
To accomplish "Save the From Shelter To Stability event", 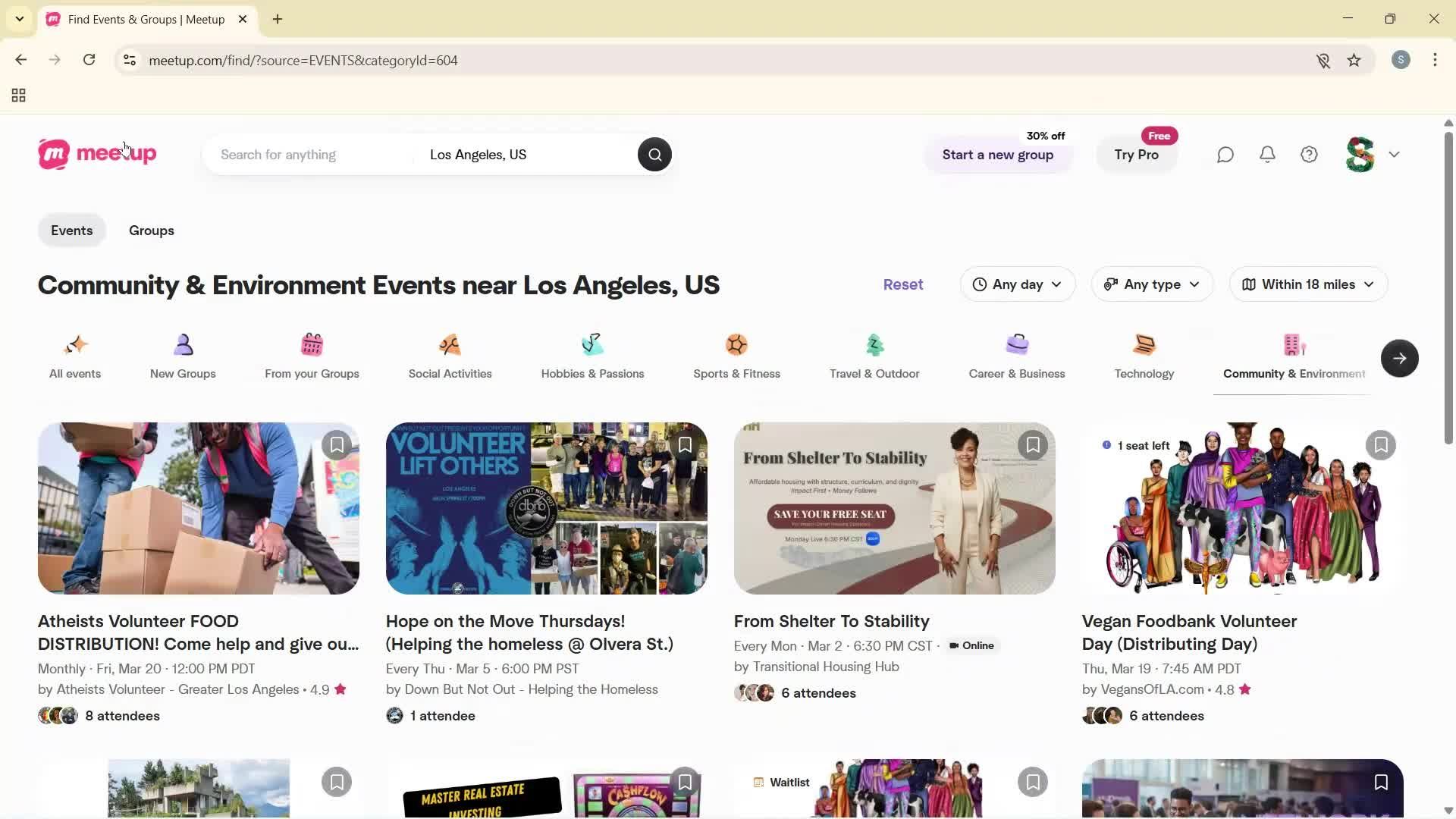I will 1033,444.
